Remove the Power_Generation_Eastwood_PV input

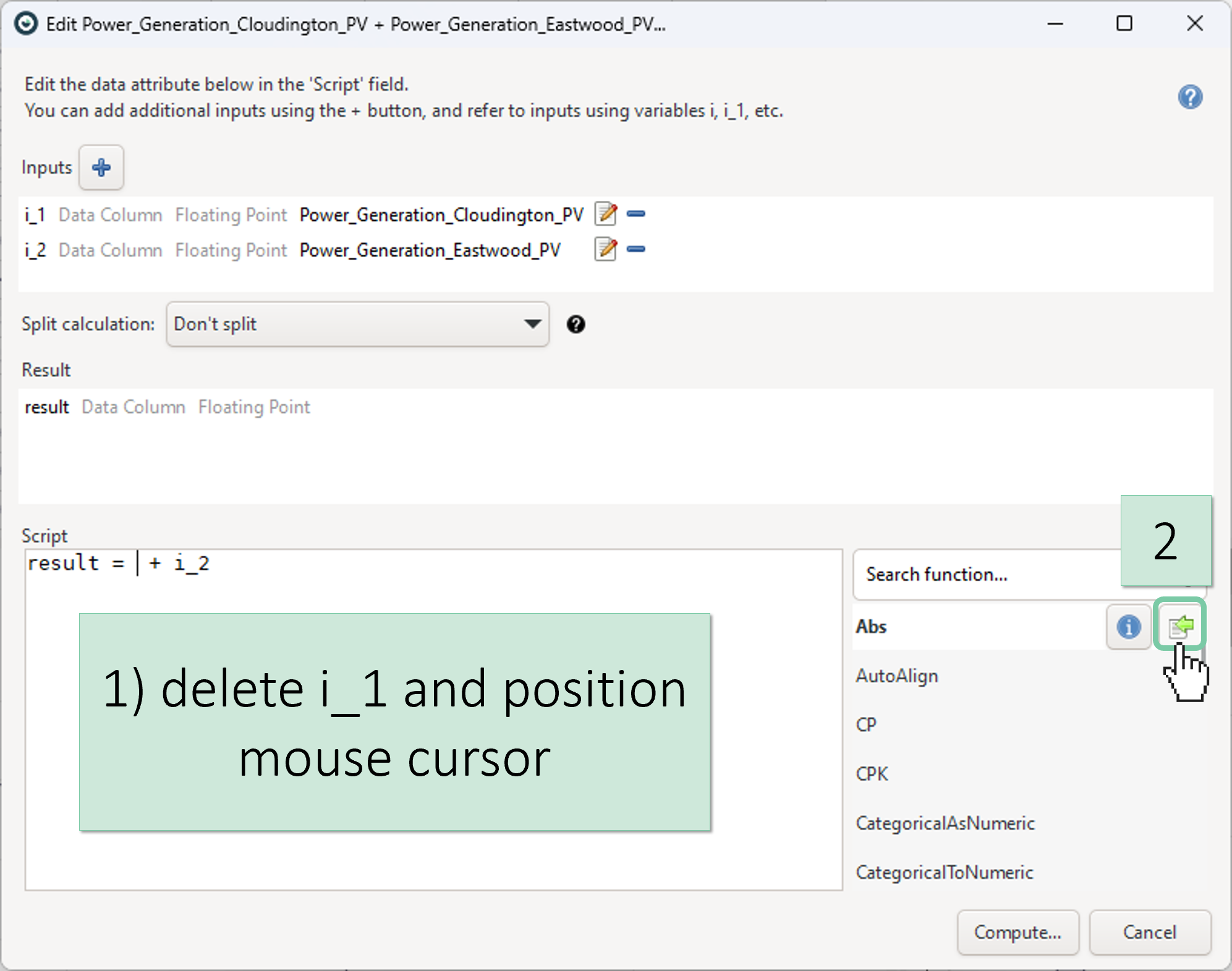click(636, 249)
